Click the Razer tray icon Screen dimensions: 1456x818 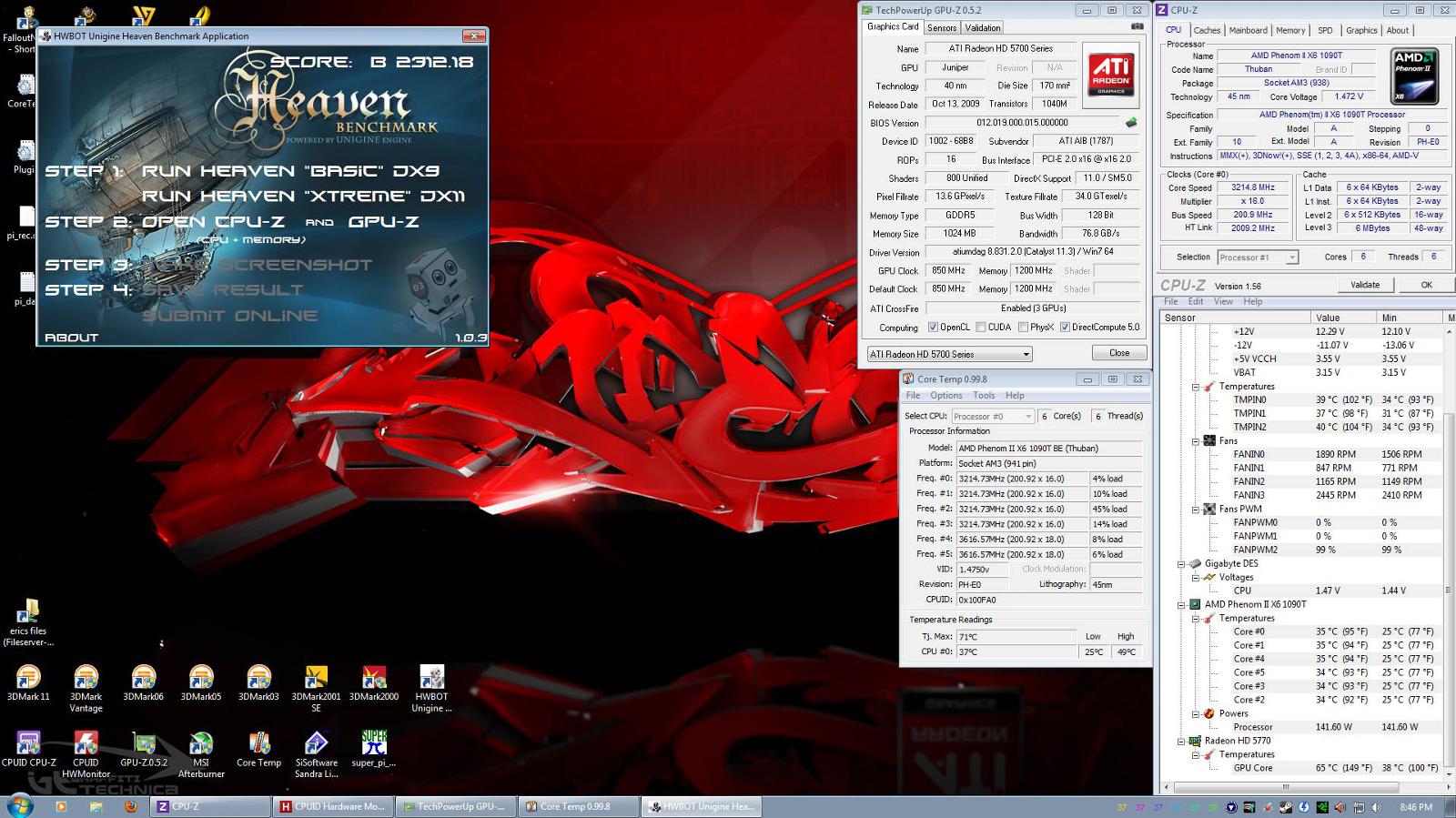click(1322, 807)
